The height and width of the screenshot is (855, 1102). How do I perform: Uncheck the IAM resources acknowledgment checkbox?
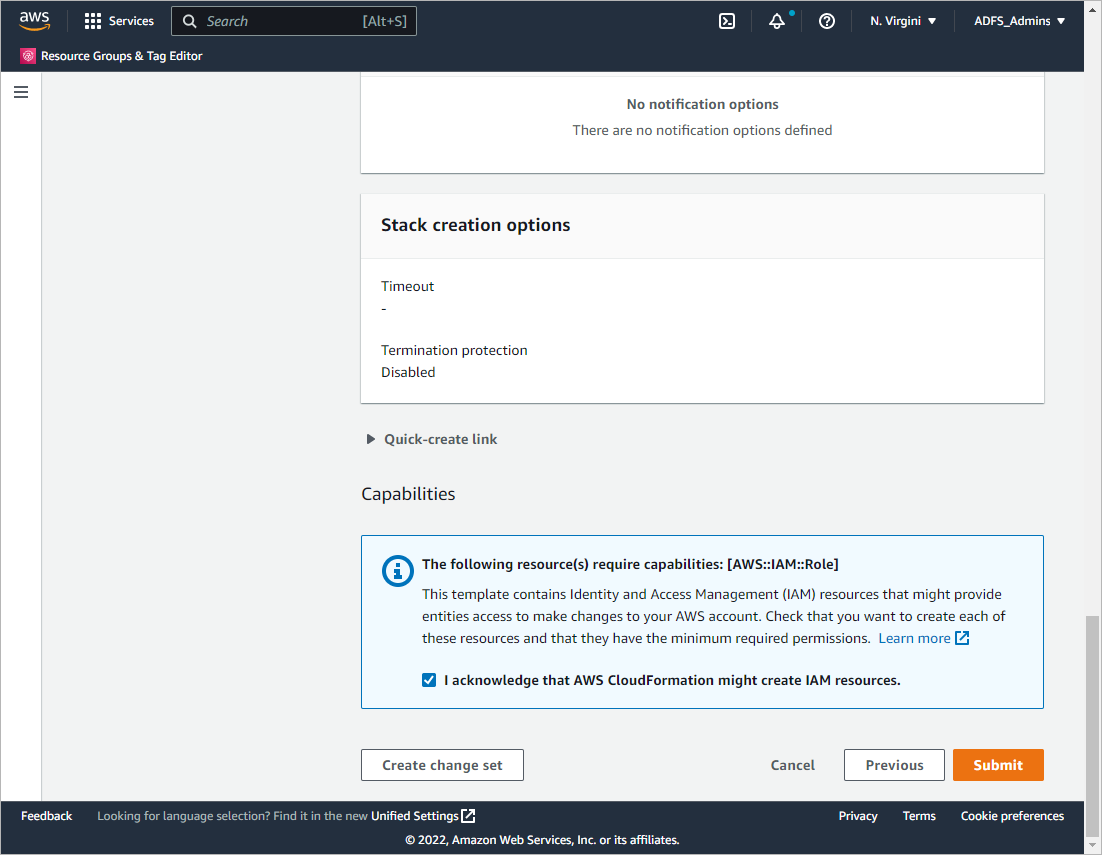pyautogui.click(x=429, y=680)
